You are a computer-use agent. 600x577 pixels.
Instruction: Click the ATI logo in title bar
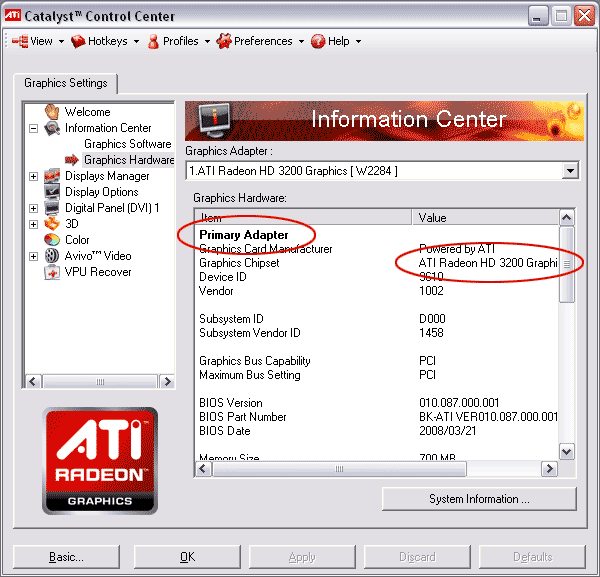(x=13, y=15)
